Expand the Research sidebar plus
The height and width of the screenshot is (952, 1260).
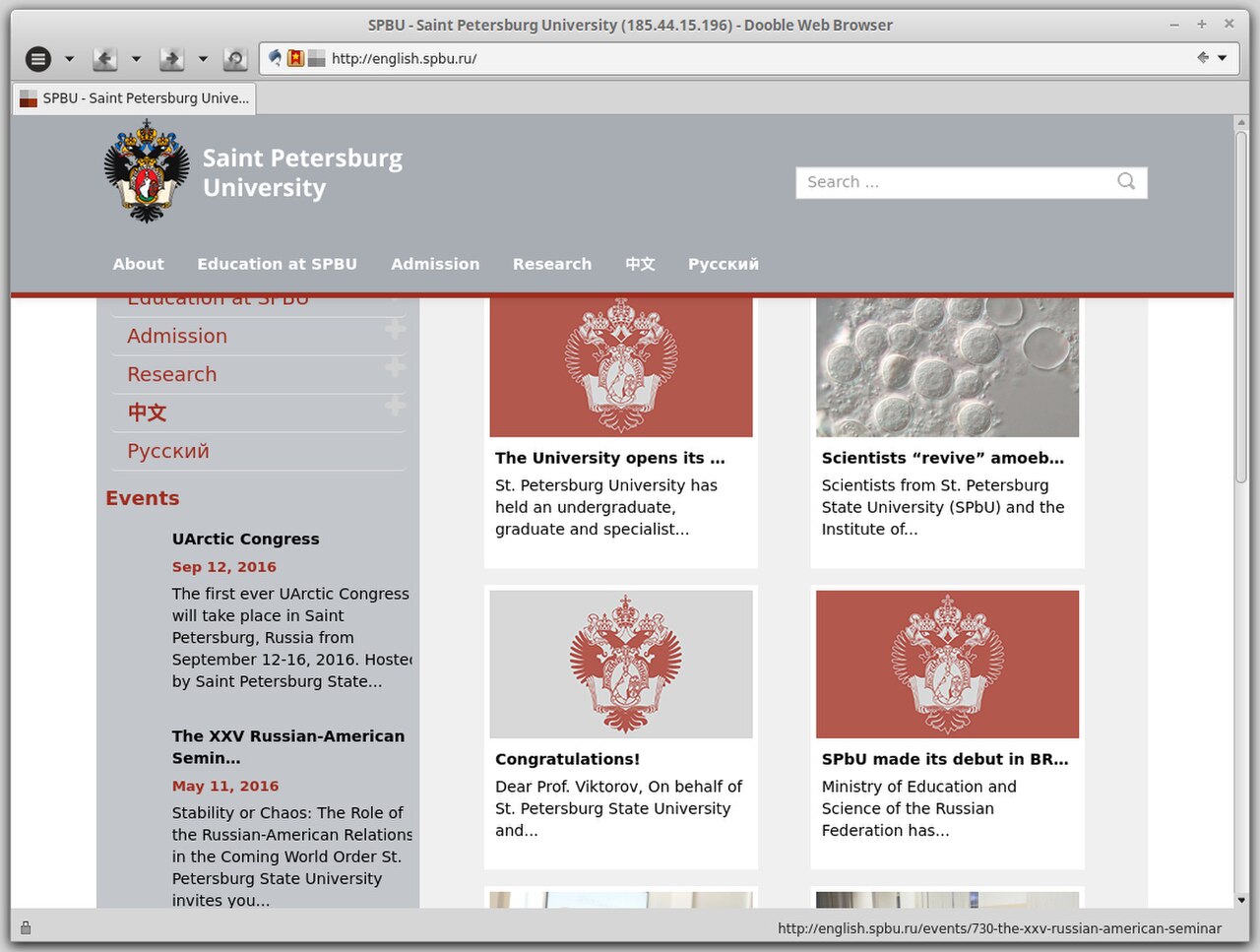coord(395,367)
